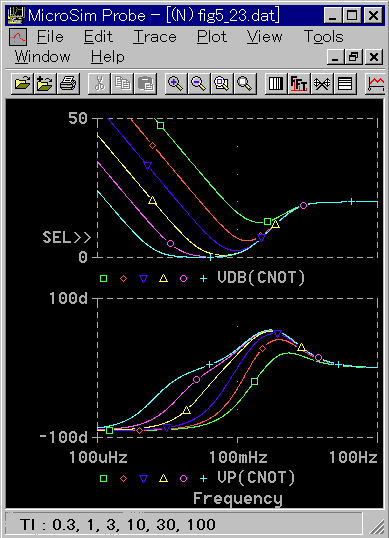
Task: Click the VDB(CNOT) trace label
Action: click(x=261, y=278)
